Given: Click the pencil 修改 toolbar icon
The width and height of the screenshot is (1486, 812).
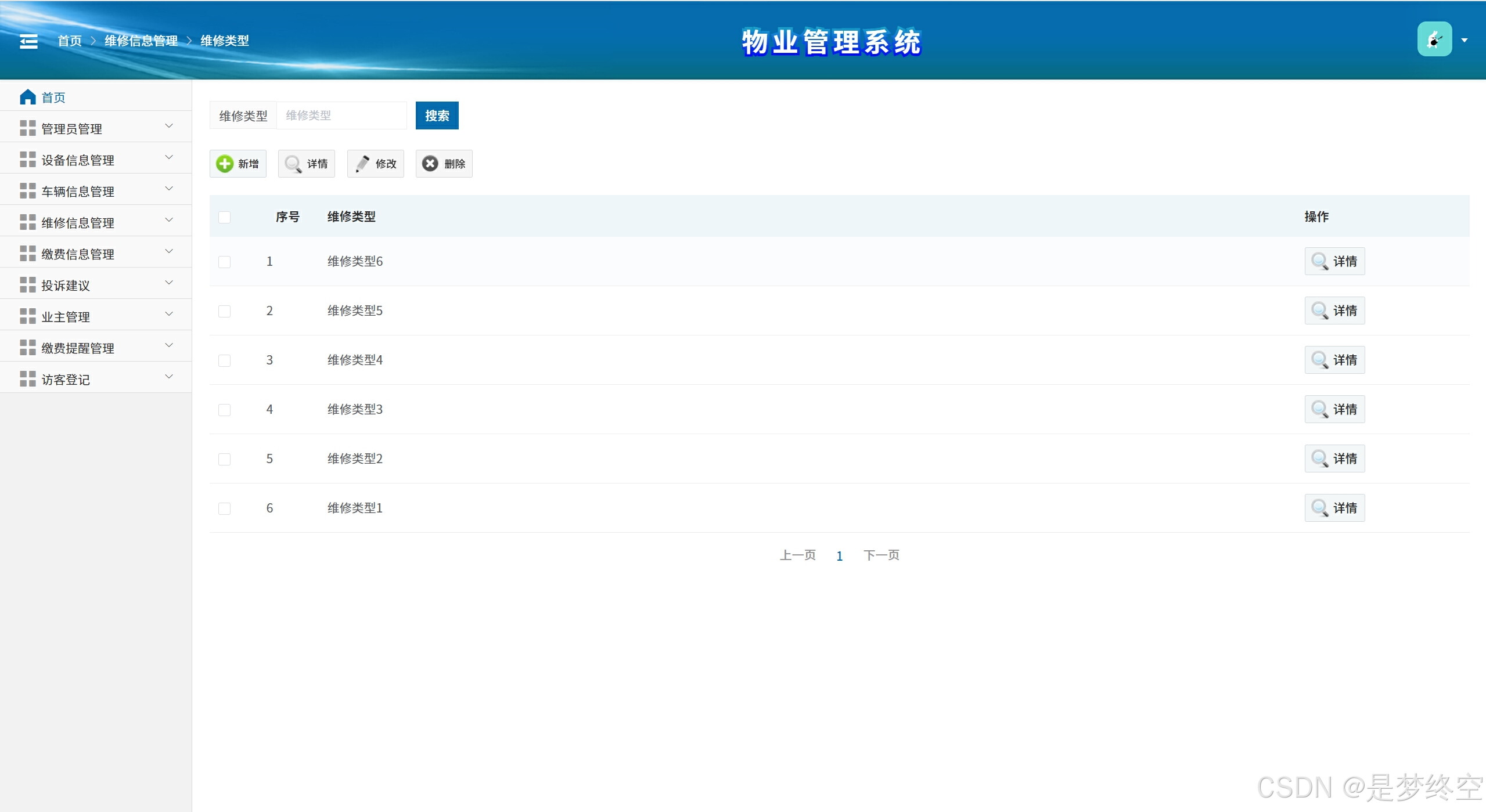Looking at the screenshot, I should tap(362, 164).
